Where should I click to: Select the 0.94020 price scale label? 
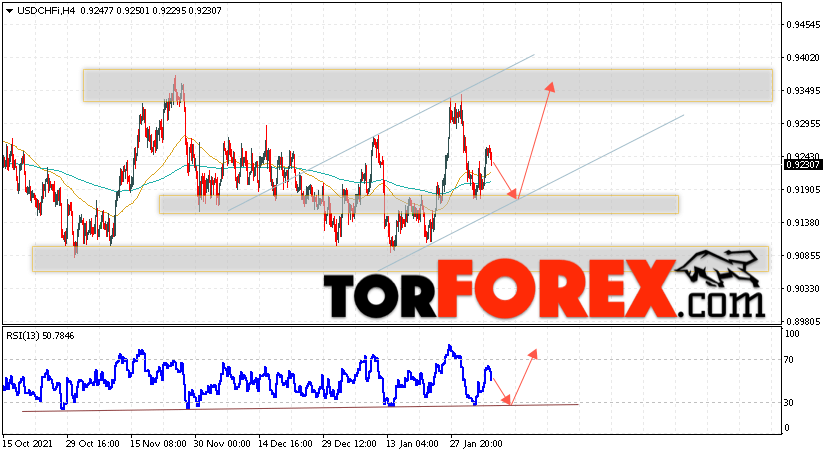point(803,58)
